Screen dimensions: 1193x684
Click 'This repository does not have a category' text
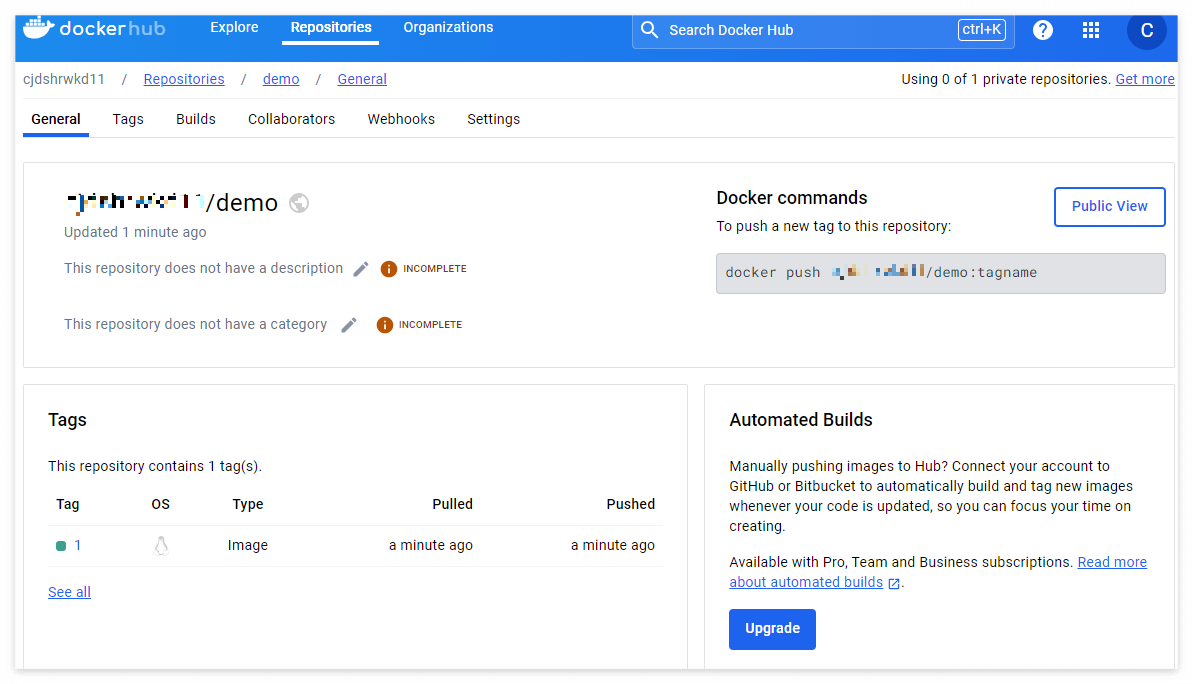coord(196,325)
